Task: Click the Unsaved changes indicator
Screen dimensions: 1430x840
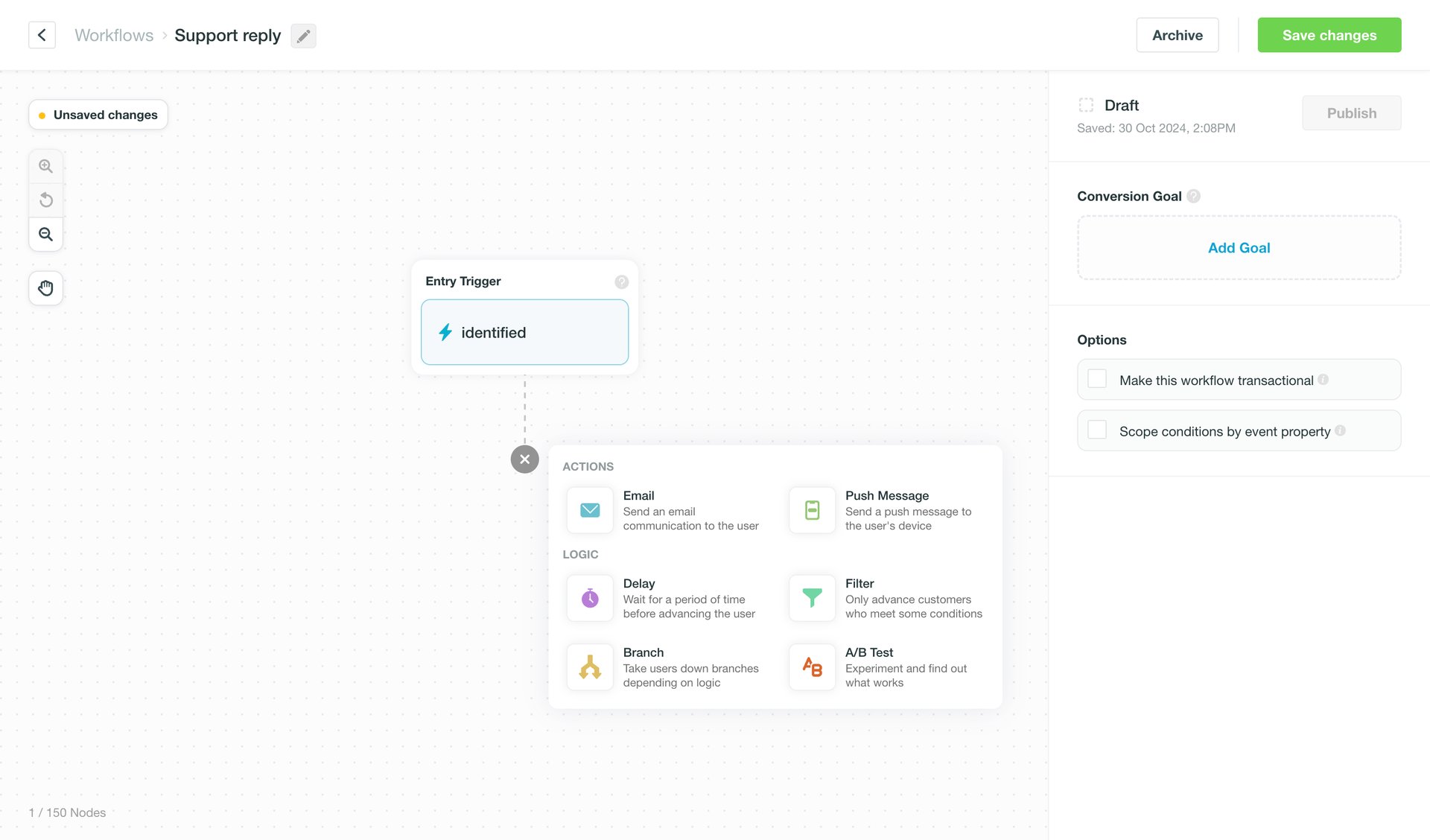Action: (x=98, y=115)
